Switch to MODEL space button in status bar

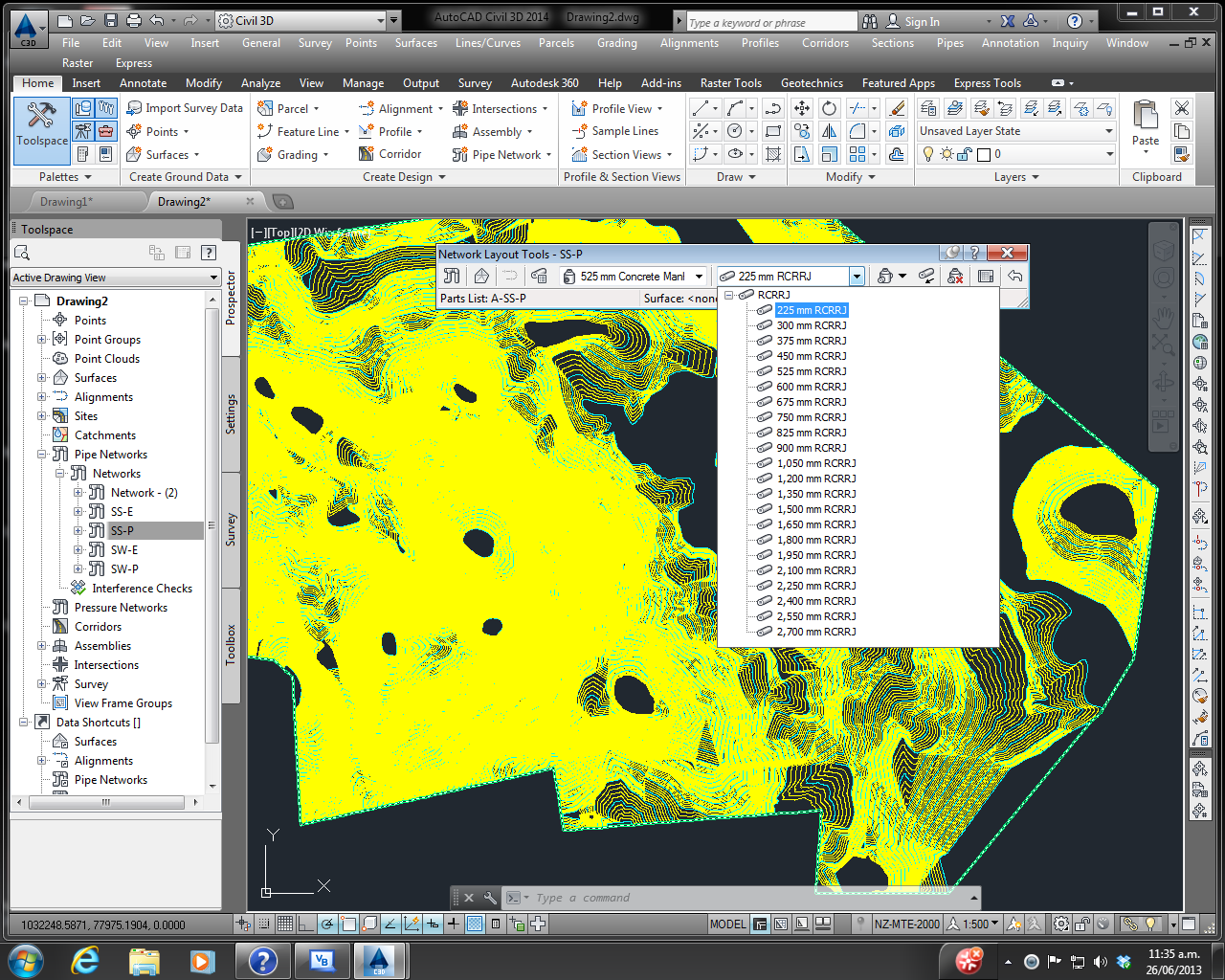pyautogui.click(x=727, y=924)
